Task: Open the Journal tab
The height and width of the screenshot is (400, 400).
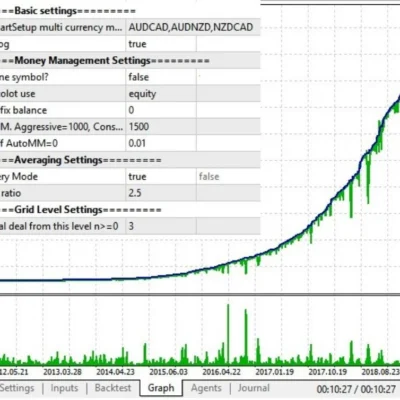Action: (x=253, y=388)
